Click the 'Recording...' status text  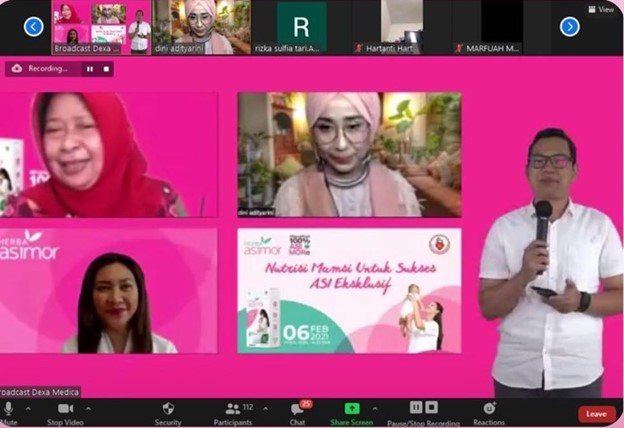click(47, 69)
